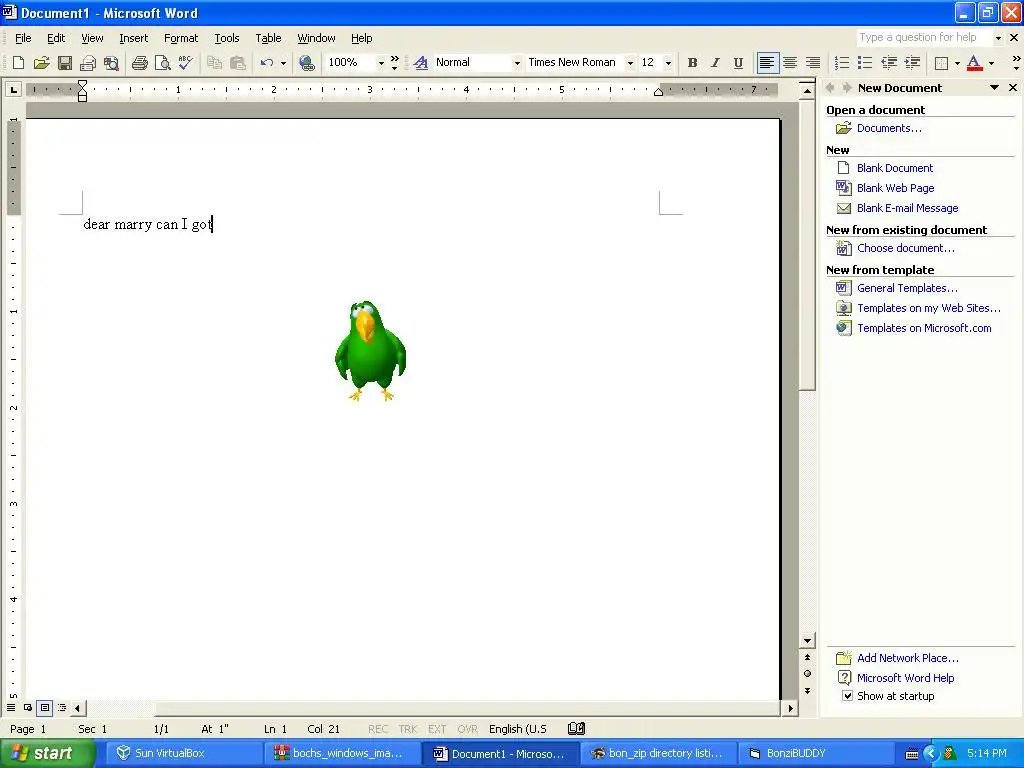Click the Paste toolbar icon
The width and height of the screenshot is (1024, 768).
[x=238, y=63]
